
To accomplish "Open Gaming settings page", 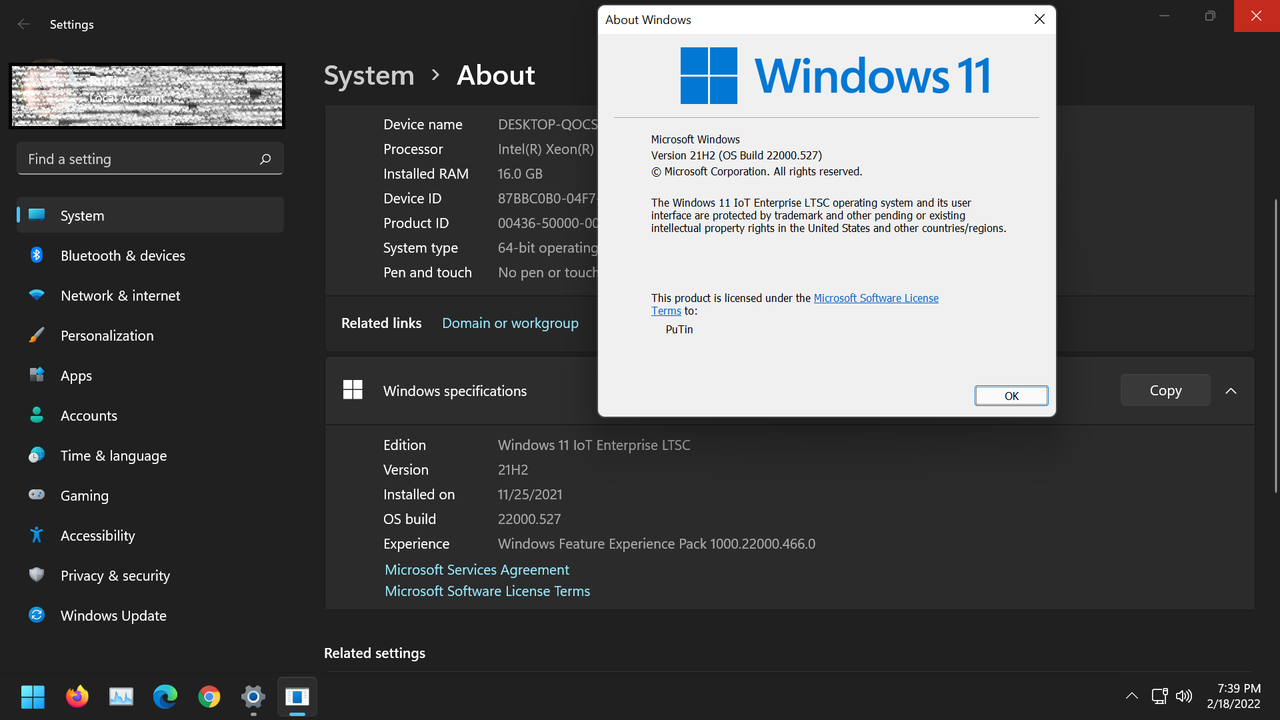I will coord(150,495).
